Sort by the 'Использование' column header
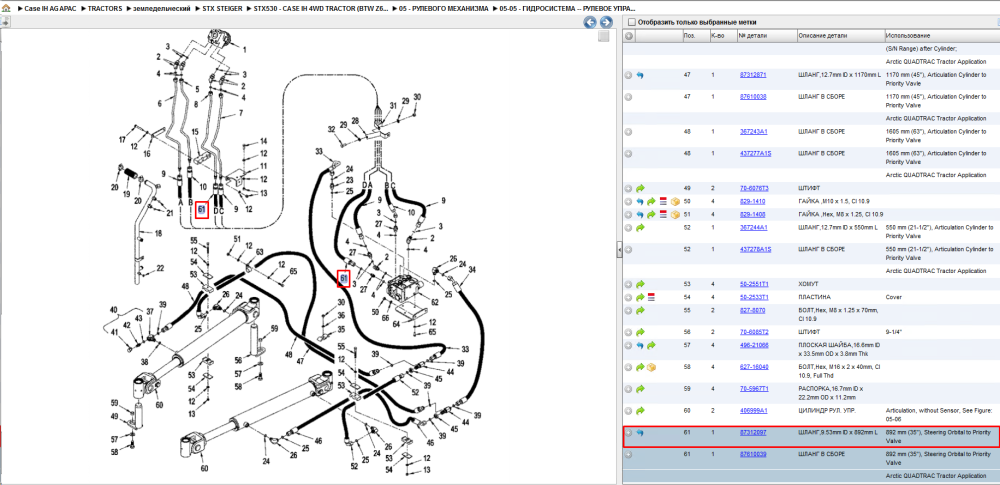 coord(941,36)
